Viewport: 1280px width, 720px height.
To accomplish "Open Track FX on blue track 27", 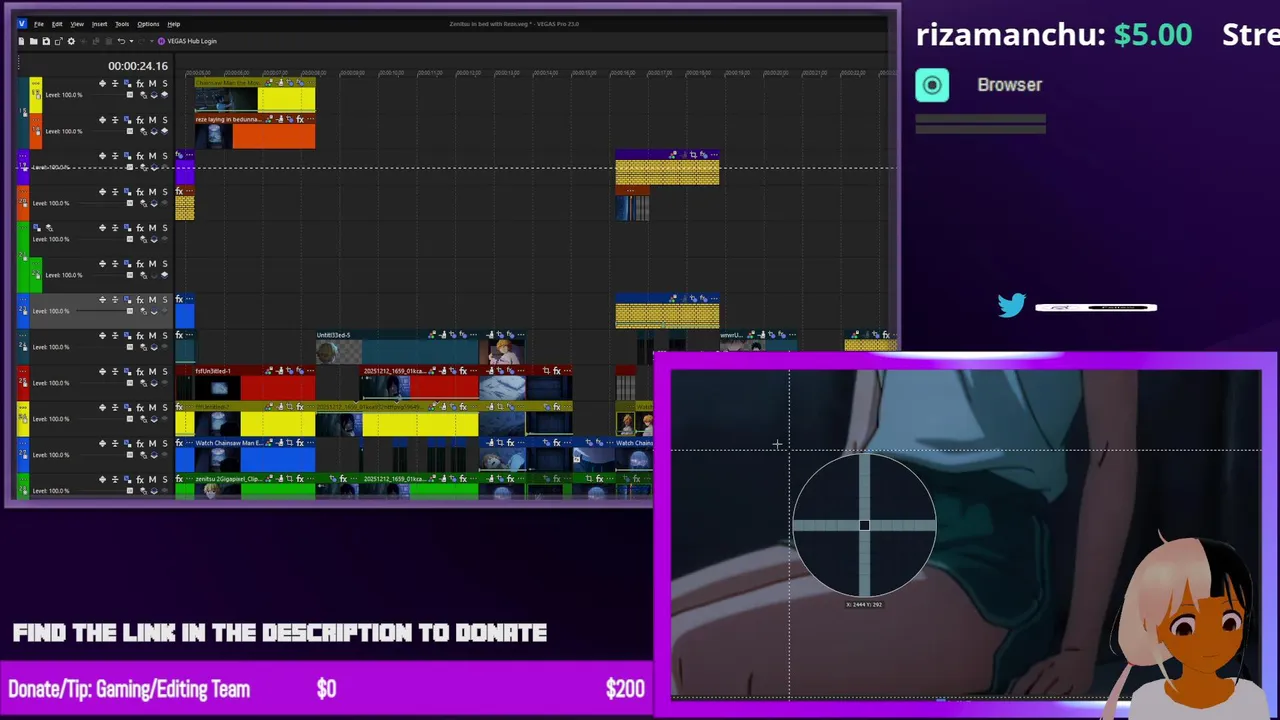I will point(140,444).
